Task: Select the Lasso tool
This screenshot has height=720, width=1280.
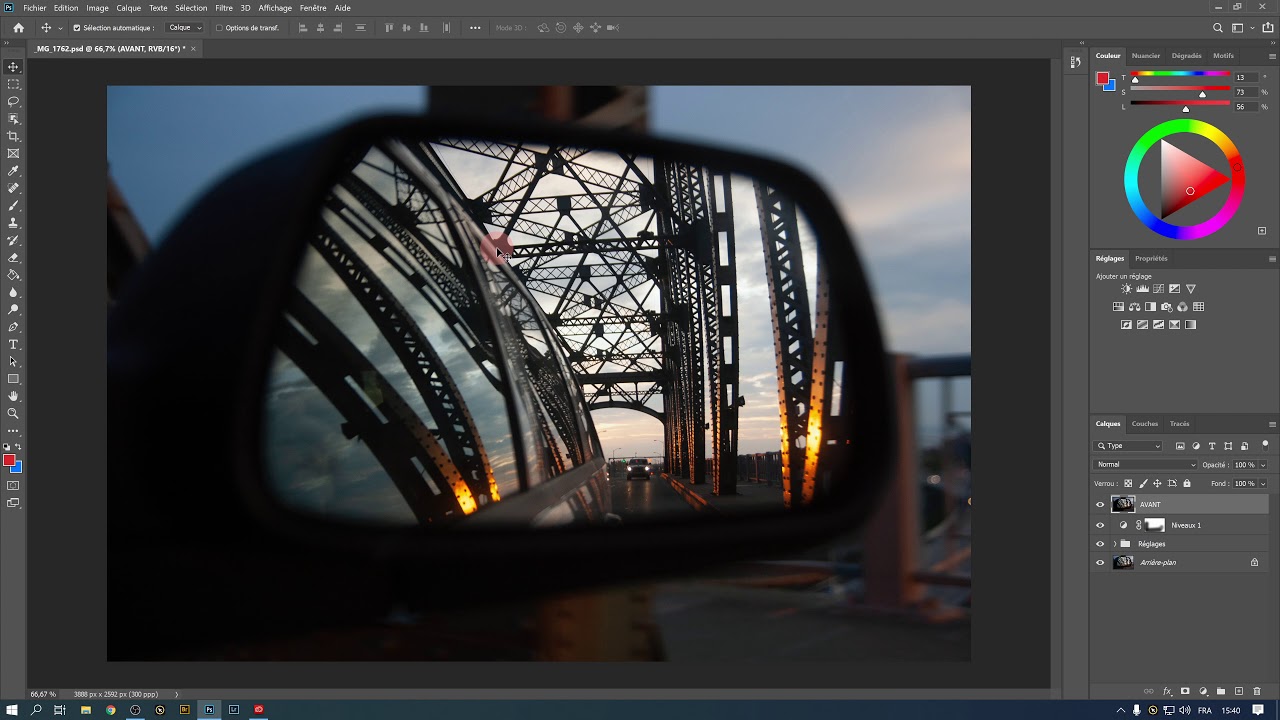Action: tap(13, 102)
